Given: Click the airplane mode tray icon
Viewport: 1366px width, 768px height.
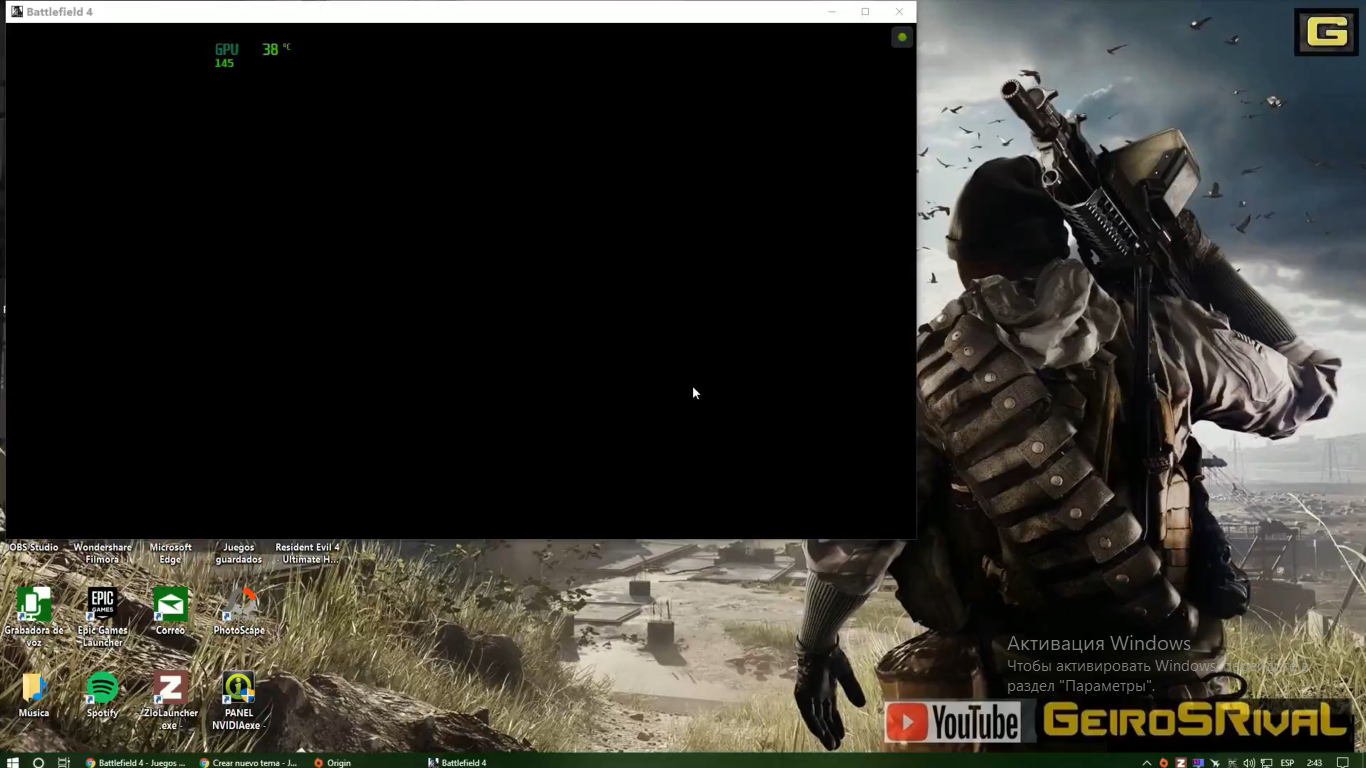Looking at the screenshot, I should coord(1216,763).
